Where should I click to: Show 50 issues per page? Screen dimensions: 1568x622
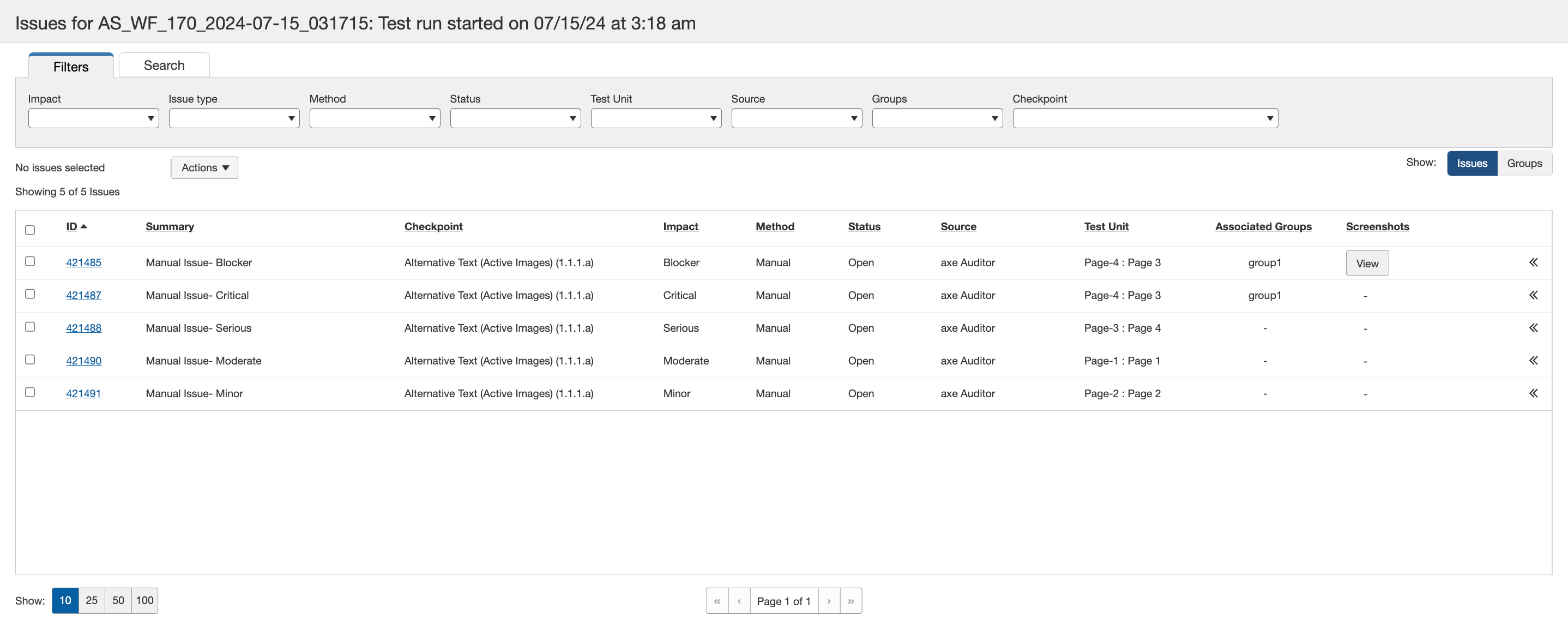tap(118, 600)
